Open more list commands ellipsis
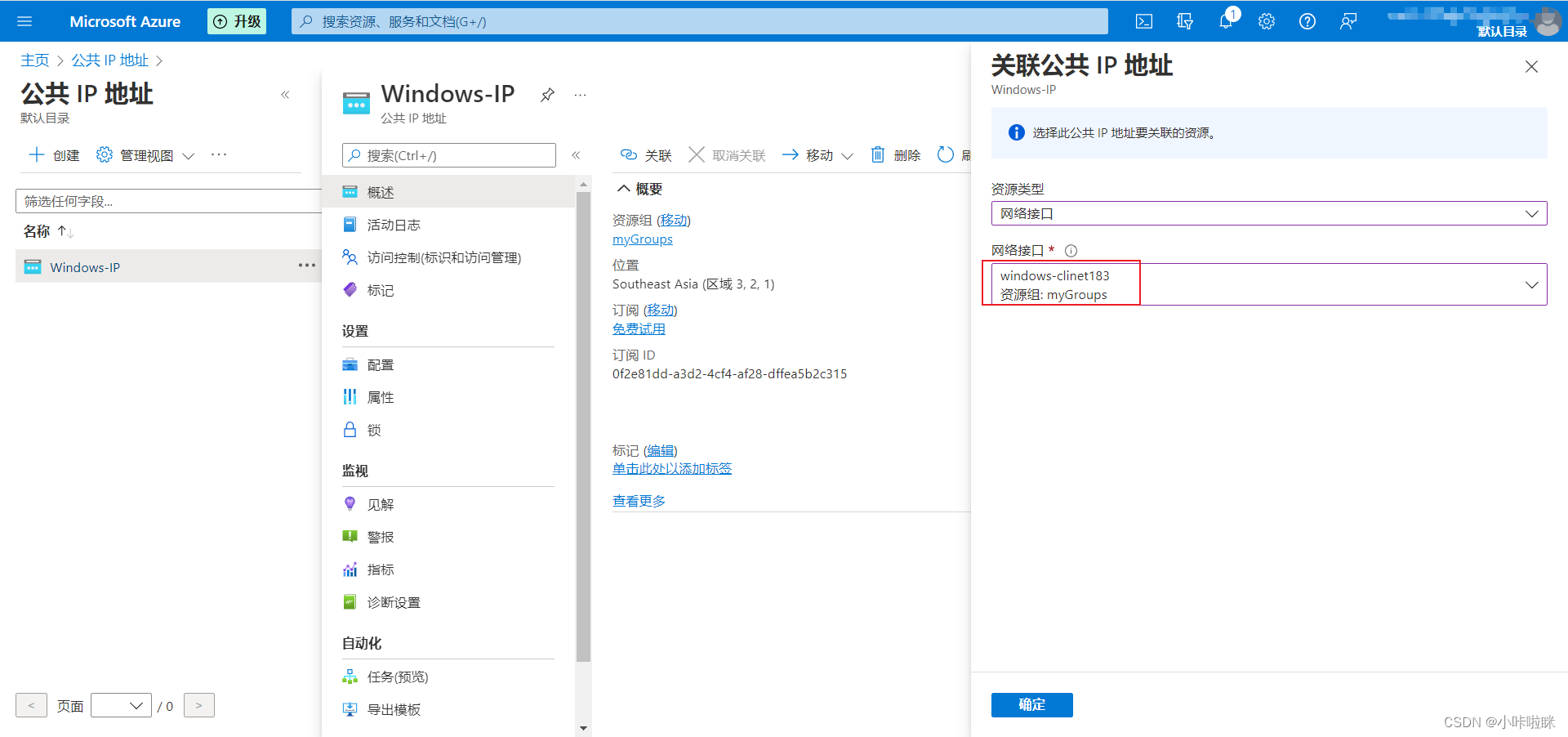1568x737 pixels. pyautogui.click(x=219, y=154)
